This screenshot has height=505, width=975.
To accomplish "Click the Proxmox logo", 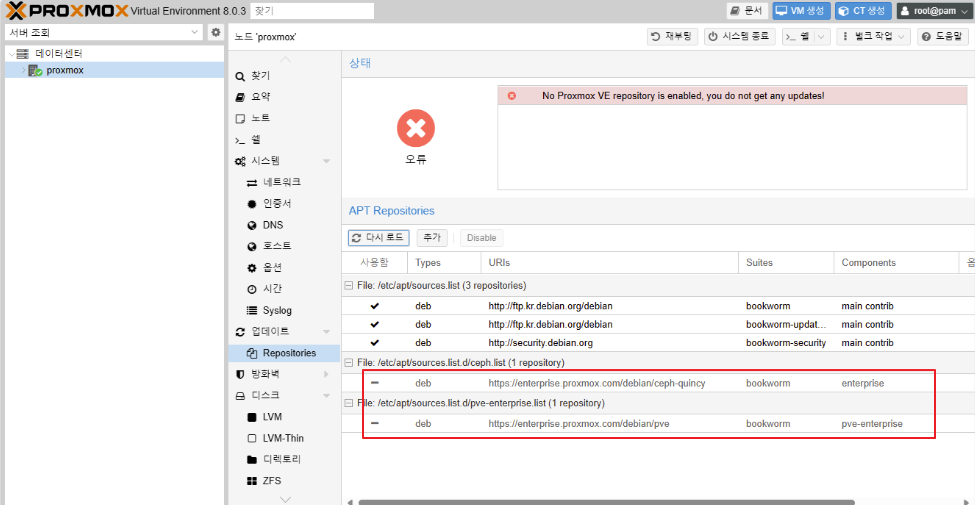I will coord(66,11).
